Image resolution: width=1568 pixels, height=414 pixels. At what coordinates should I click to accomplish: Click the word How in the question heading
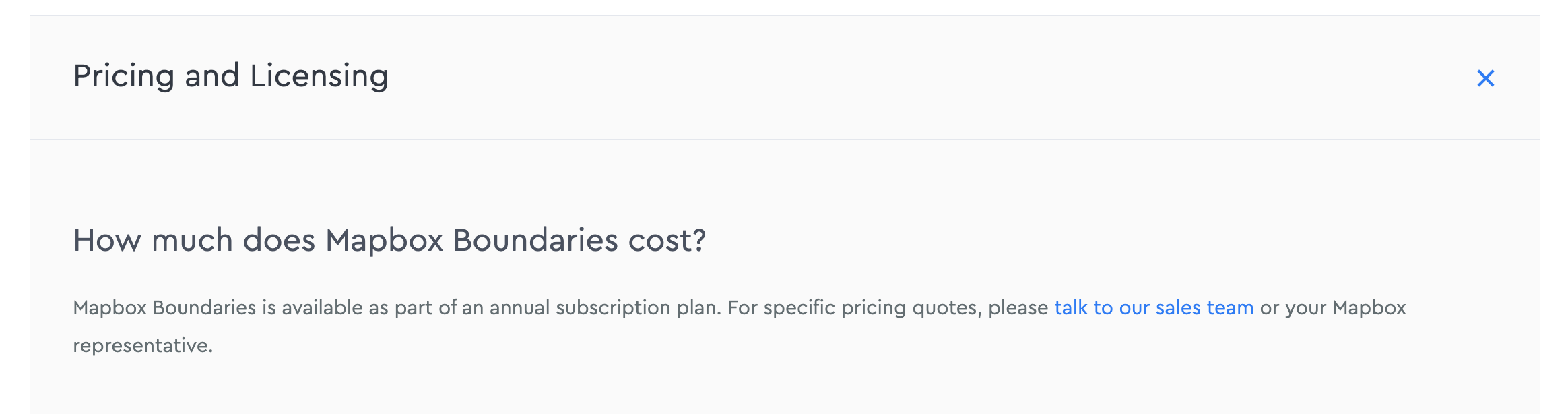pyautogui.click(x=107, y=240)
